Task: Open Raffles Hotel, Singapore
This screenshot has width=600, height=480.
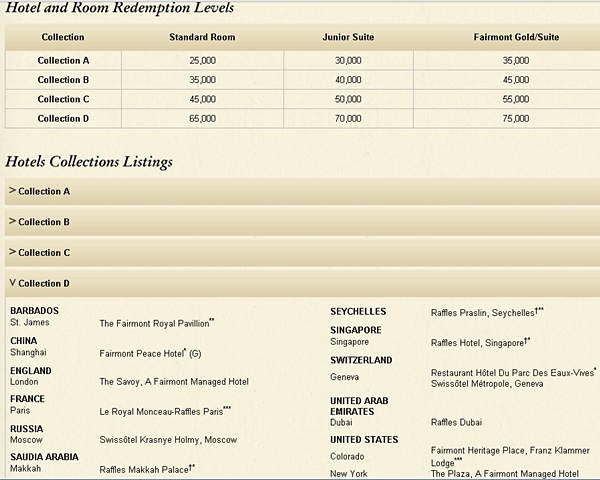Action: coord(480,343)
